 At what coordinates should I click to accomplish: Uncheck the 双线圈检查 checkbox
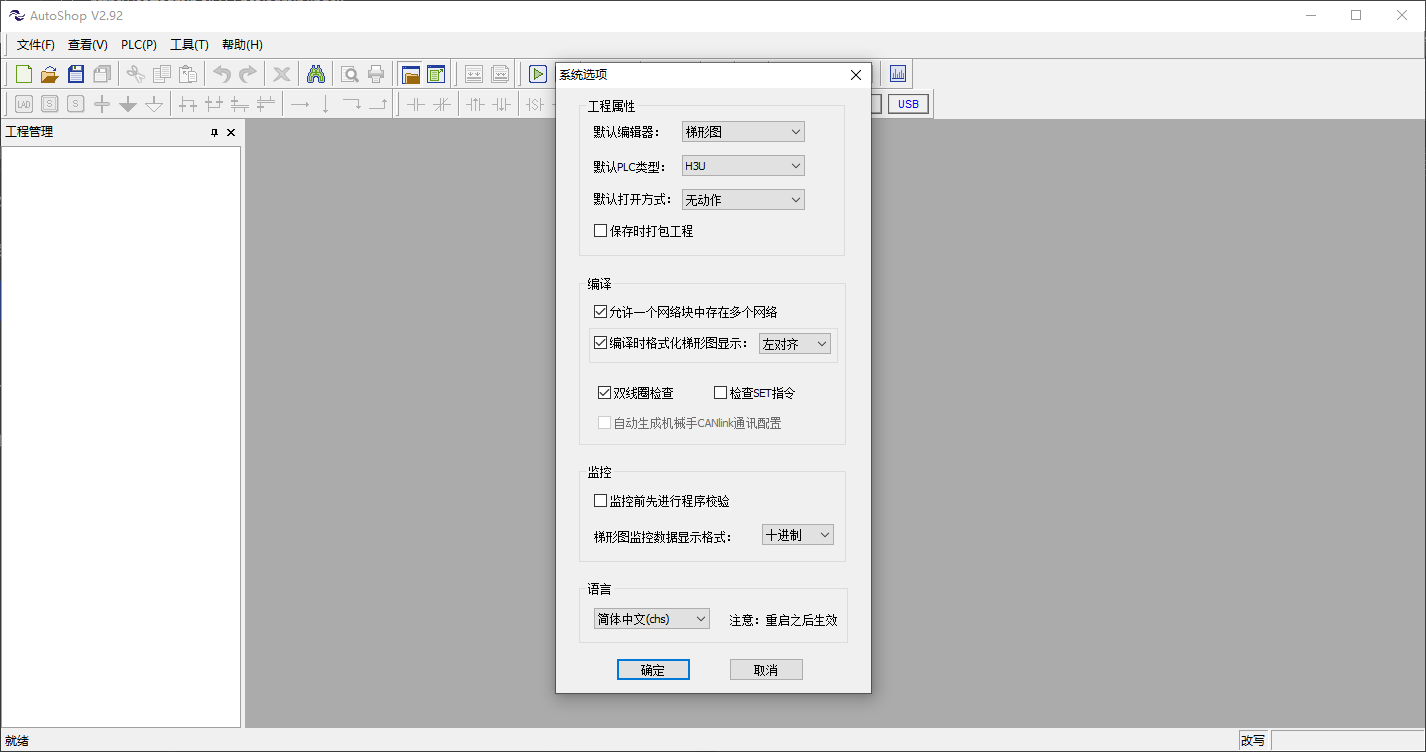point(605,393)
